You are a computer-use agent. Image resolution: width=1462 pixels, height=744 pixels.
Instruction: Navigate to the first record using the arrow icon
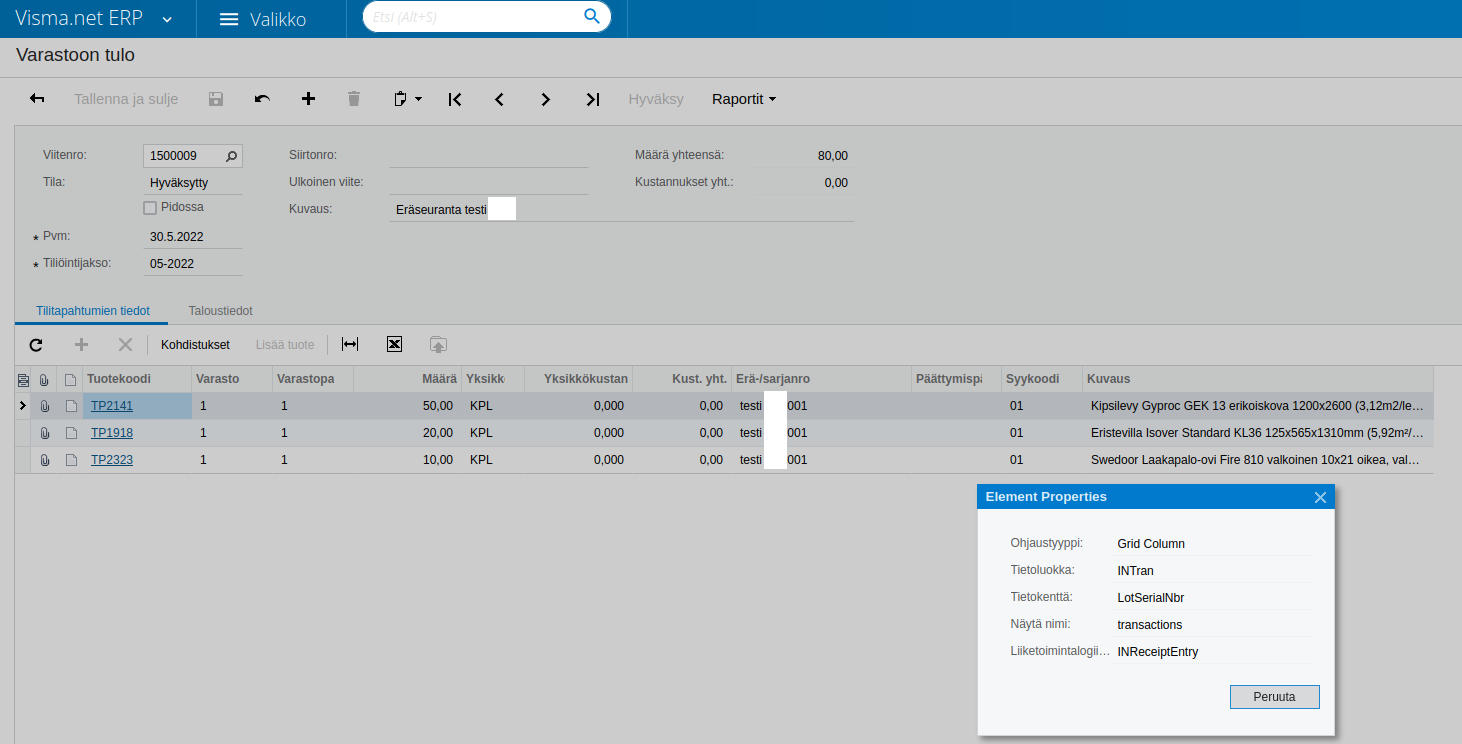pyautogui.click(x=454, y=99)
